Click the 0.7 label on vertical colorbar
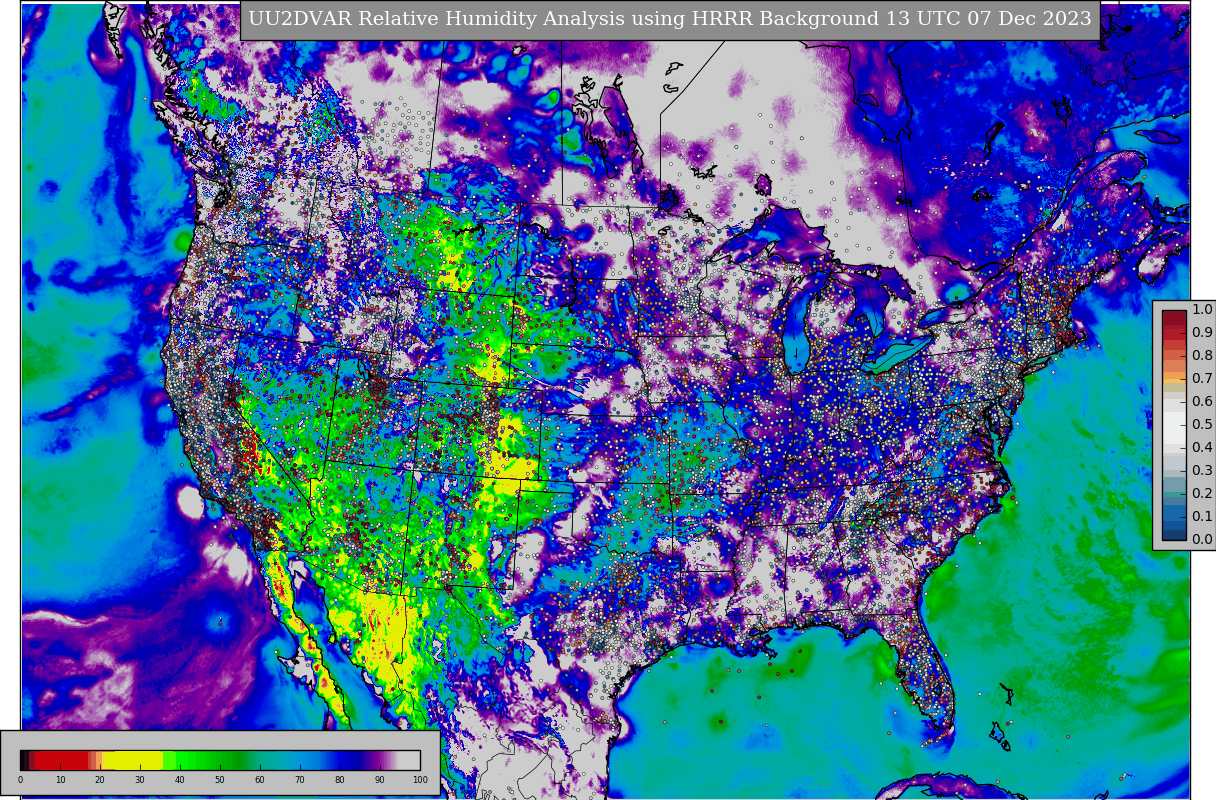Image resolution: width=1216 pixels, height=800 pixels. tap(1202, 379)
